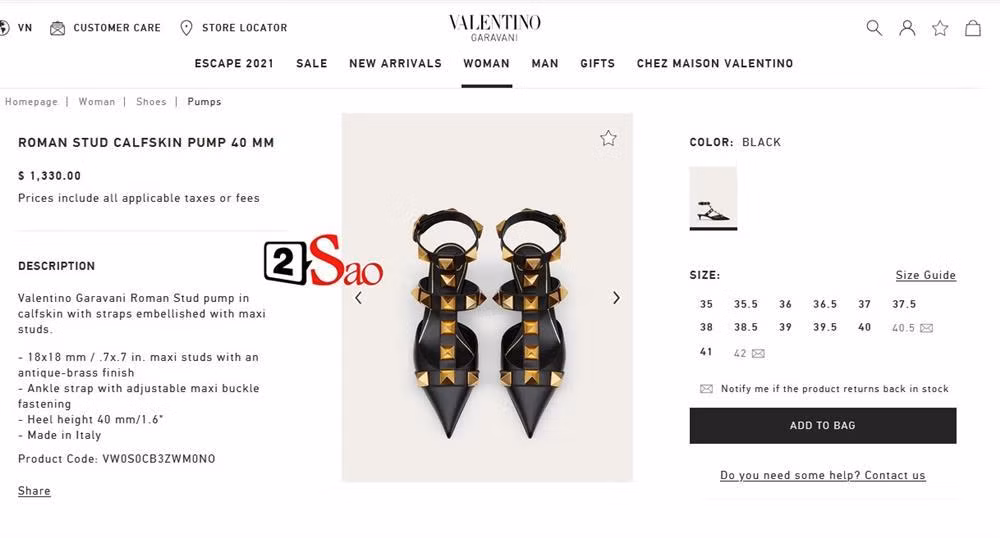The width and height of the screenshot is (1000, 538).
Task: Select the black color shoe swatch
Action: [x=713, y=198]
